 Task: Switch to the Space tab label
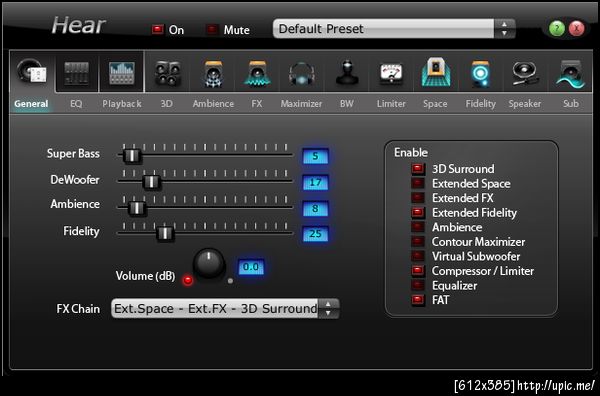pyautogui.click(x=435, y=104)
